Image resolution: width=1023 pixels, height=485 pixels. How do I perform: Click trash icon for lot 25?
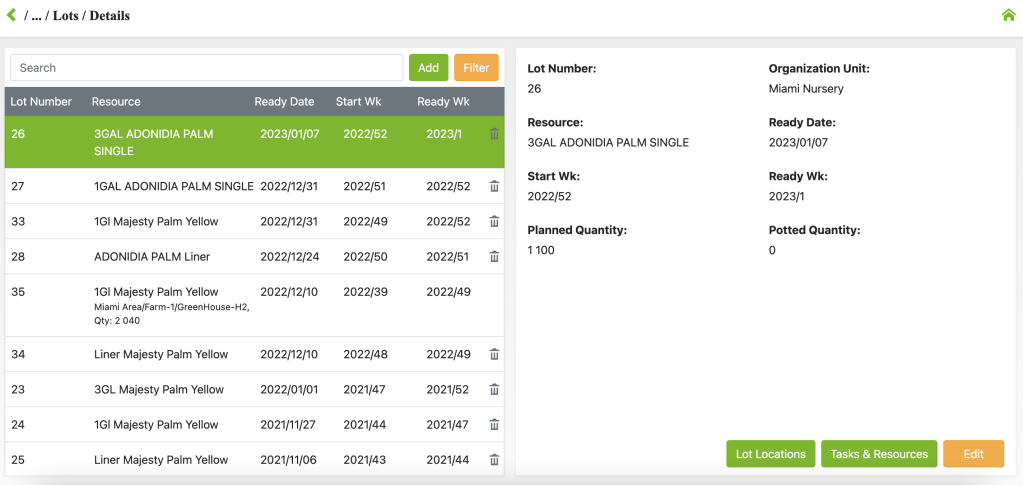click(x=494, y=459)
